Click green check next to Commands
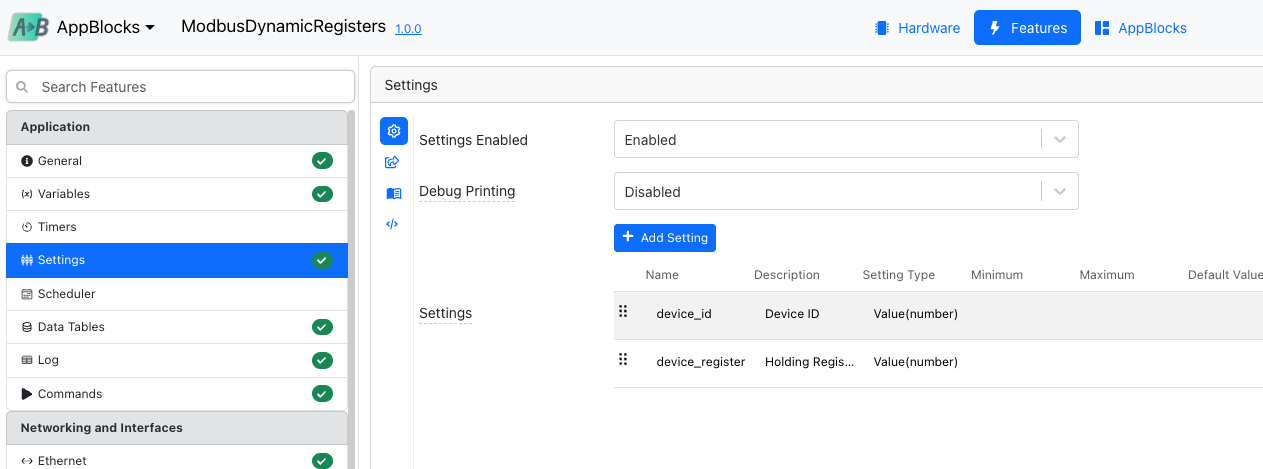 click(x=322, y=394)
